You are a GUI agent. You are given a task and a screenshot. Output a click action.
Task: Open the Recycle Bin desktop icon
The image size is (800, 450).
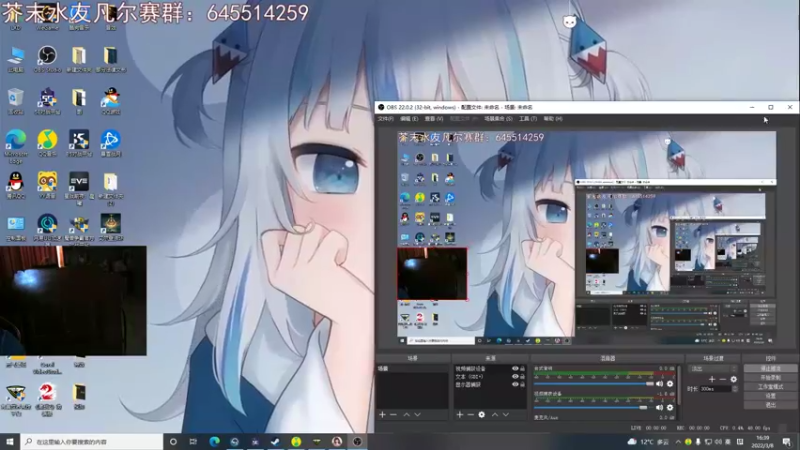coord(15,101)
